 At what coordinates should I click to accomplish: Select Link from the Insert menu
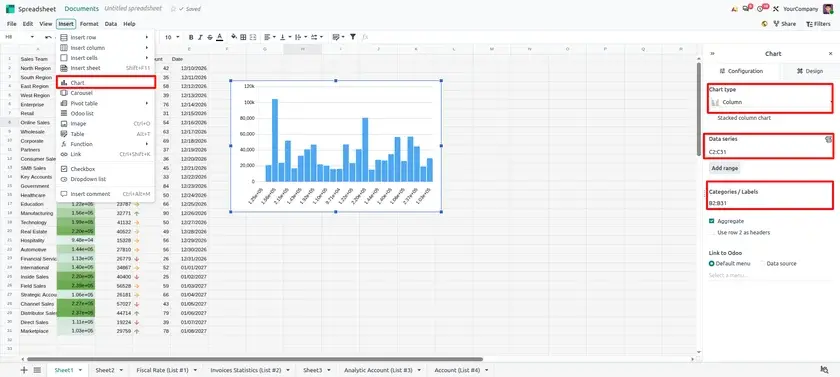(x=106, y=154)
